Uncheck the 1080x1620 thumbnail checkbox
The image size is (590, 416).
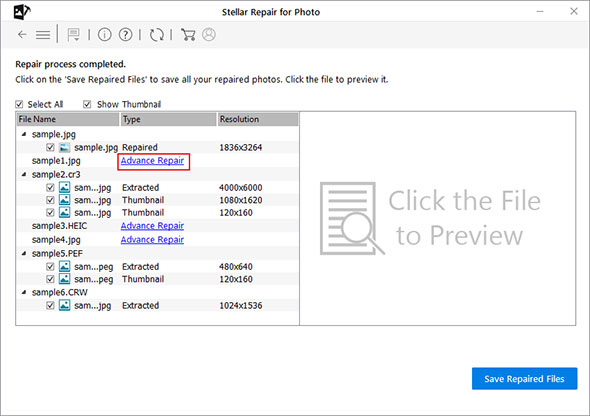(50, 200)
